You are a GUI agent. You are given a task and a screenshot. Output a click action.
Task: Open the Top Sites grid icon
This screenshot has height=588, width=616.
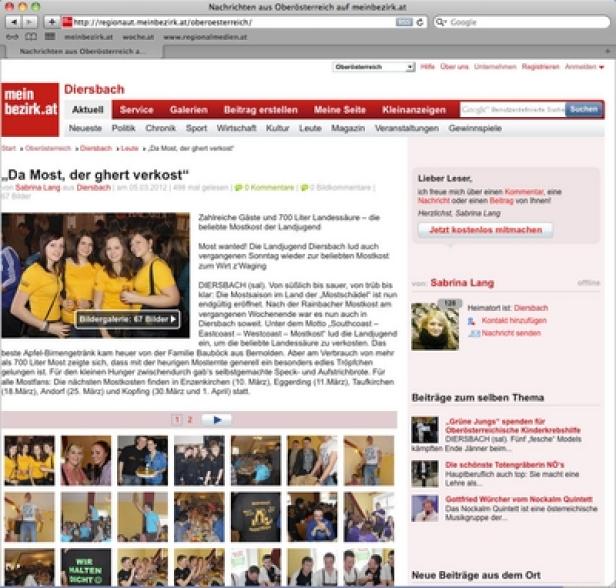(50, 37)
